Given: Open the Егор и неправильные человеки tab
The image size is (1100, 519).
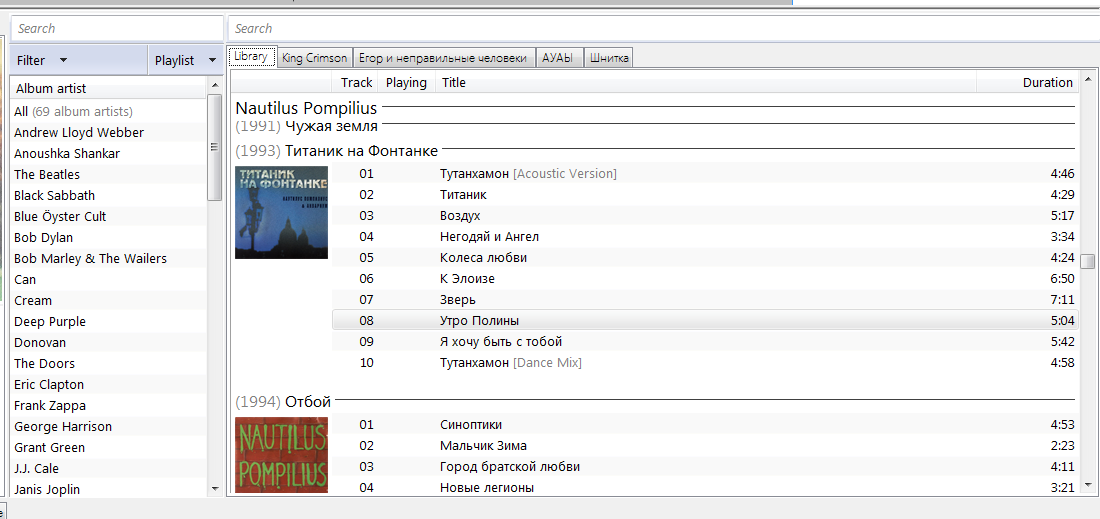Looking at the screenshot, I should coord(443,58).
